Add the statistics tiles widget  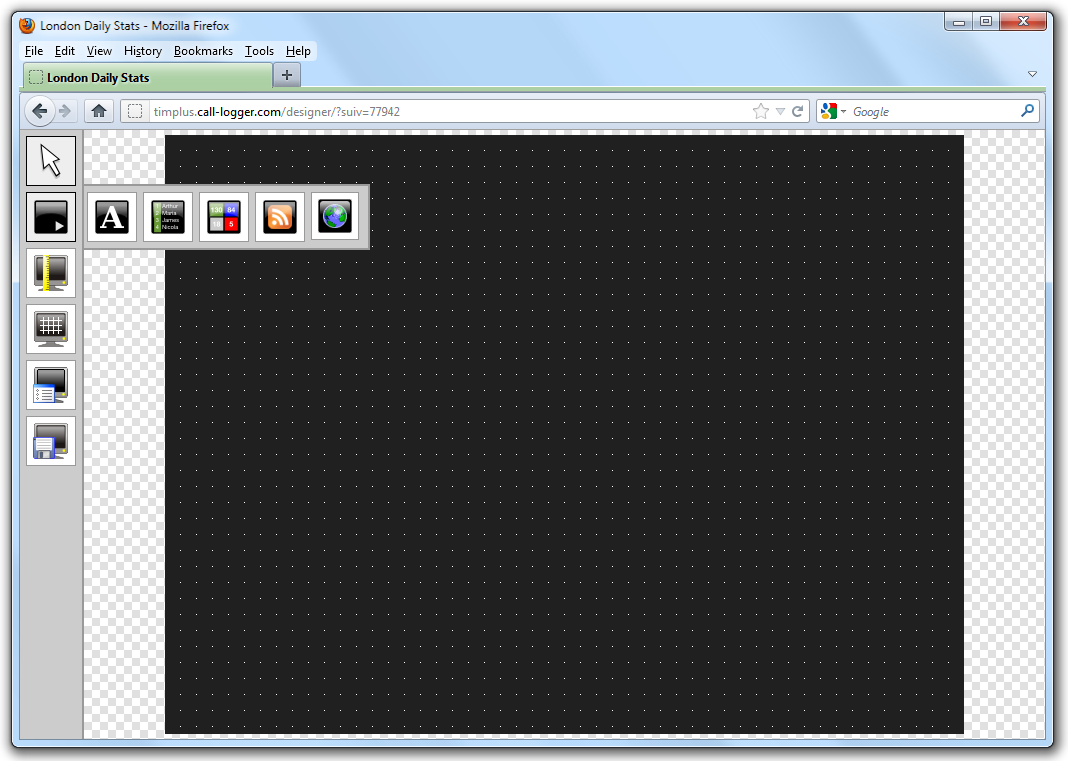click(x=223, y=217)
